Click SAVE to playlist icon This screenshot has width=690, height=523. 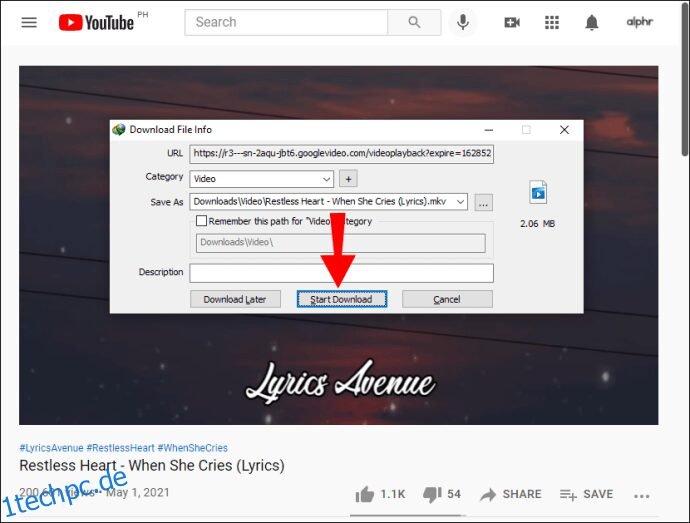(x=586, y=494)
